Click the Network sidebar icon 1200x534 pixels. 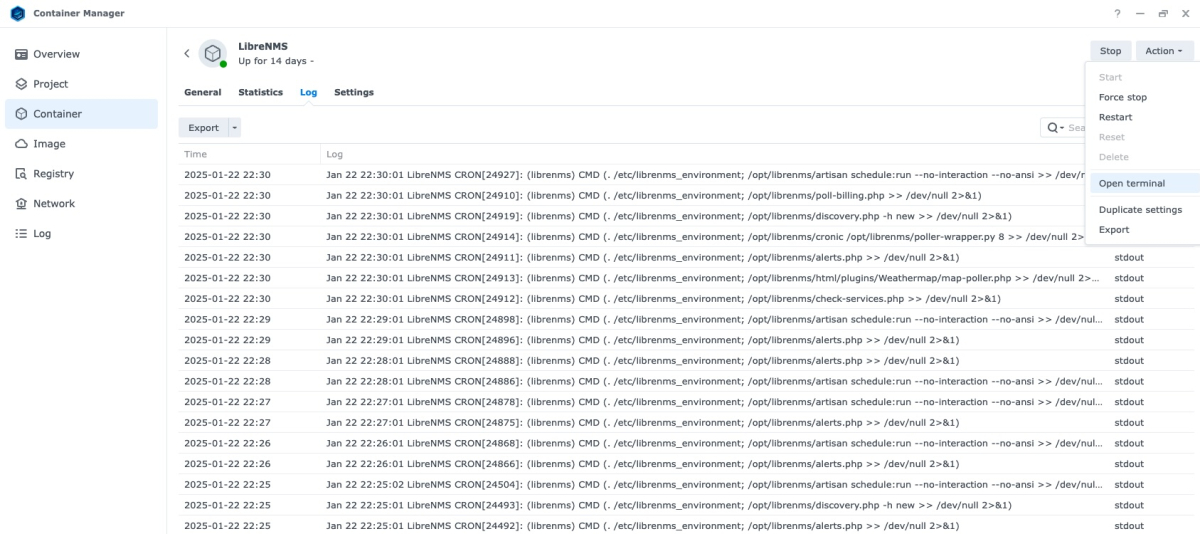pyautogui.click(x=21, y=204)
